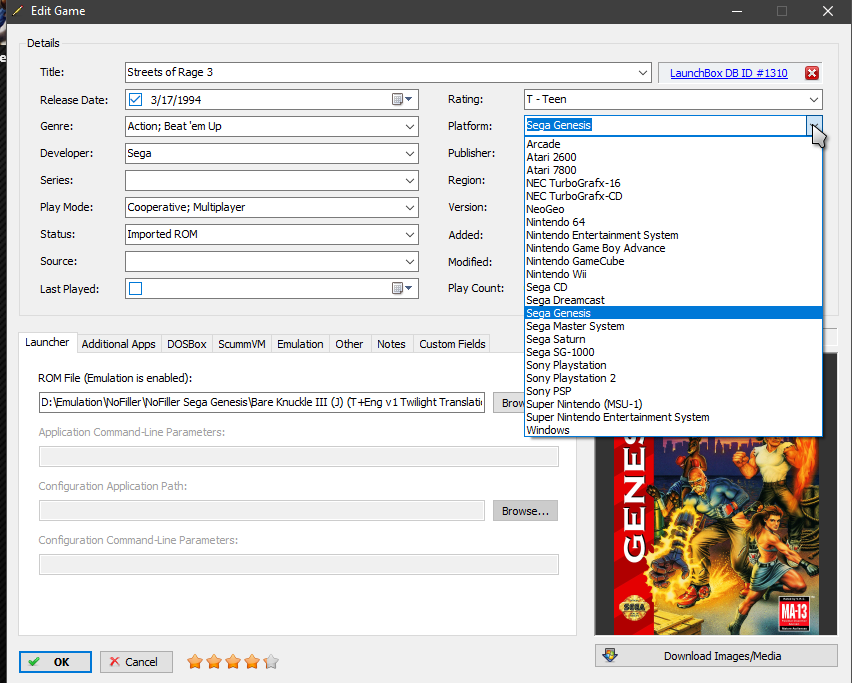
Task: Select Nintendo Wii platform
Action: 673,274
